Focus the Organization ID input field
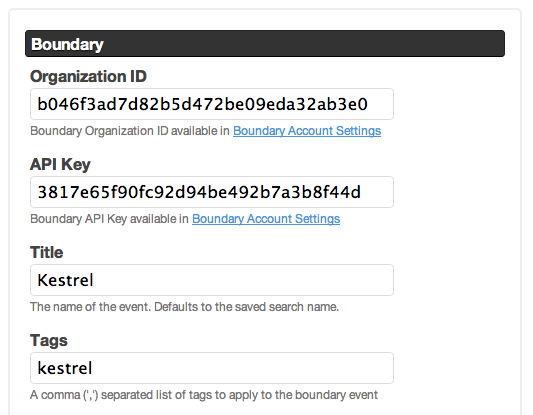This screenshot has width=533, height=415. 212,104
